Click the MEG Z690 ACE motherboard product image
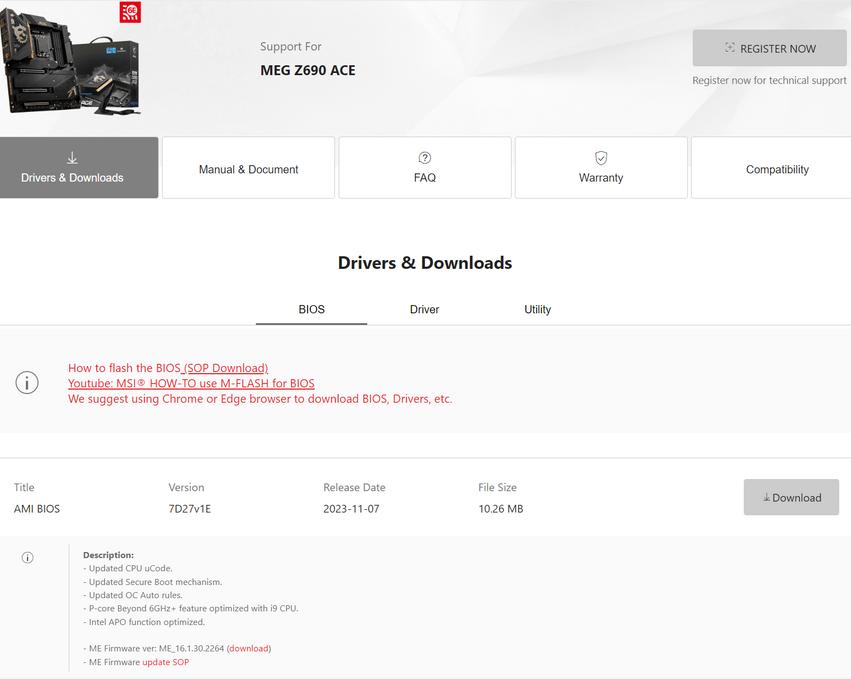 pyautogui.click(x=71, y=61)
